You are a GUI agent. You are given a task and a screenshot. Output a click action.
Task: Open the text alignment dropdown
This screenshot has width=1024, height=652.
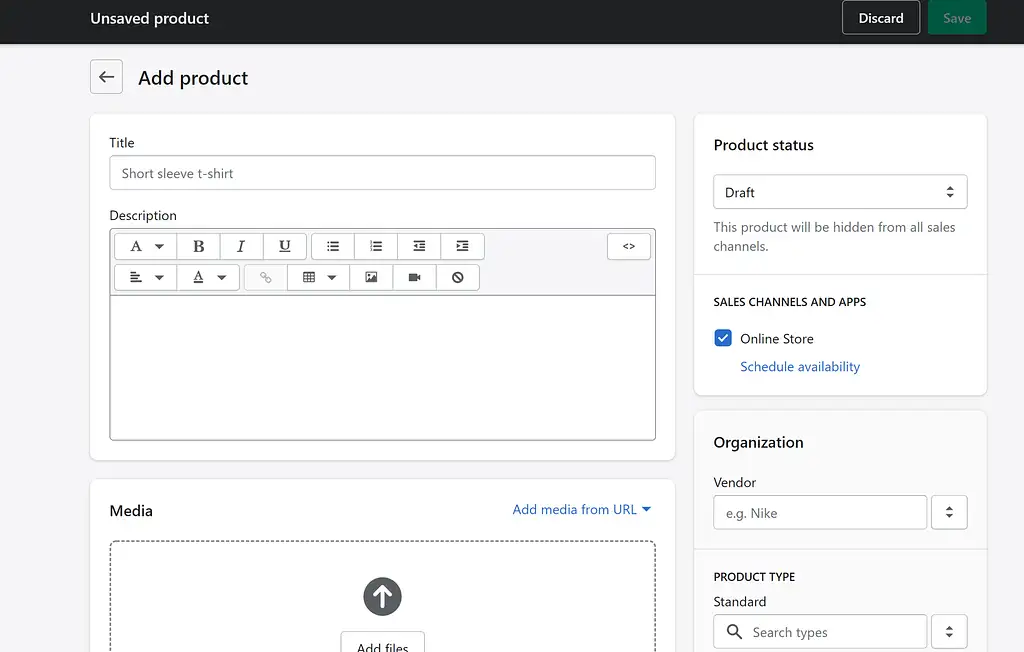(145, 277)
